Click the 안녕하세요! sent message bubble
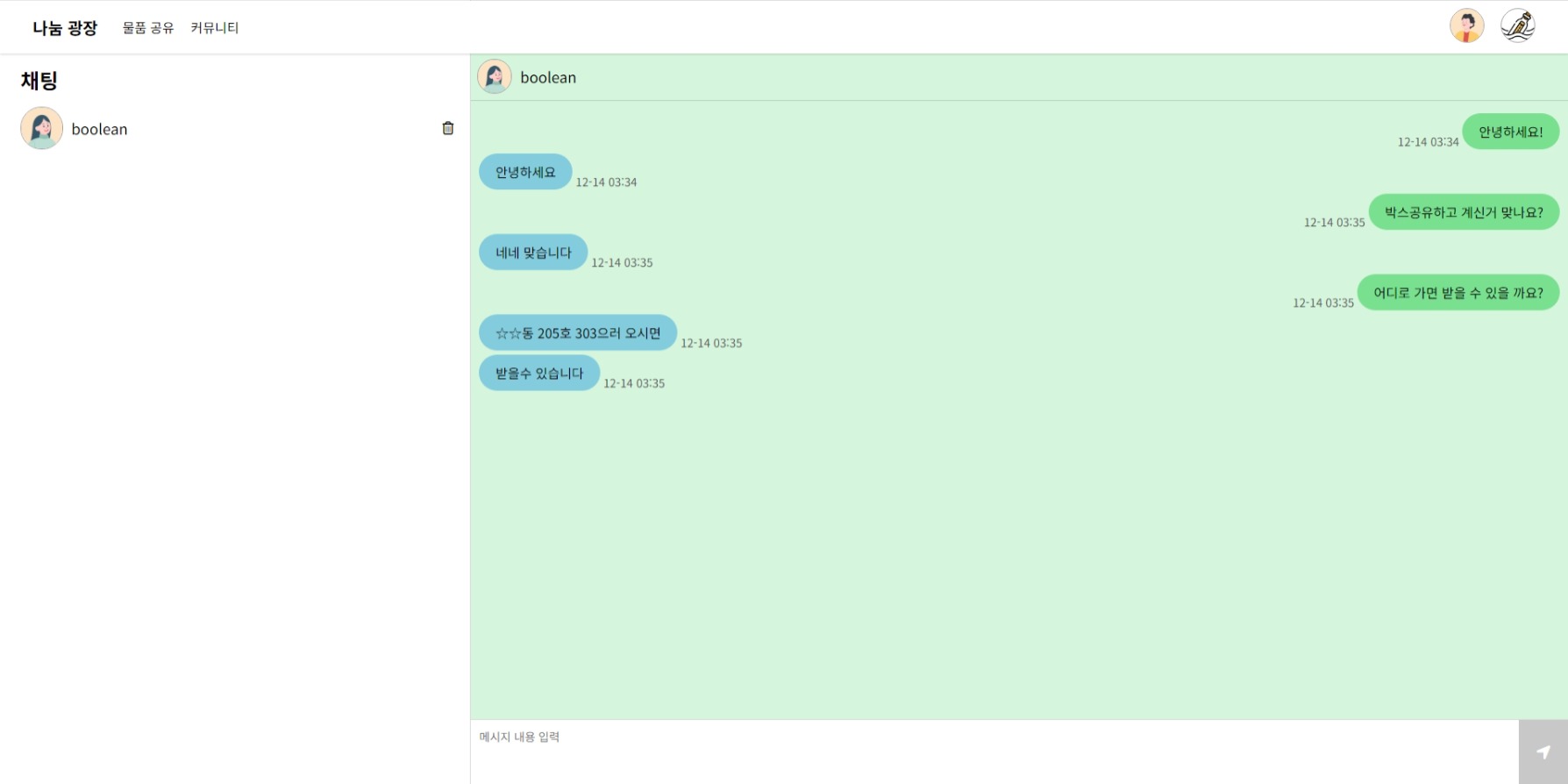Screen dimensions: 1568x784 1511,132
